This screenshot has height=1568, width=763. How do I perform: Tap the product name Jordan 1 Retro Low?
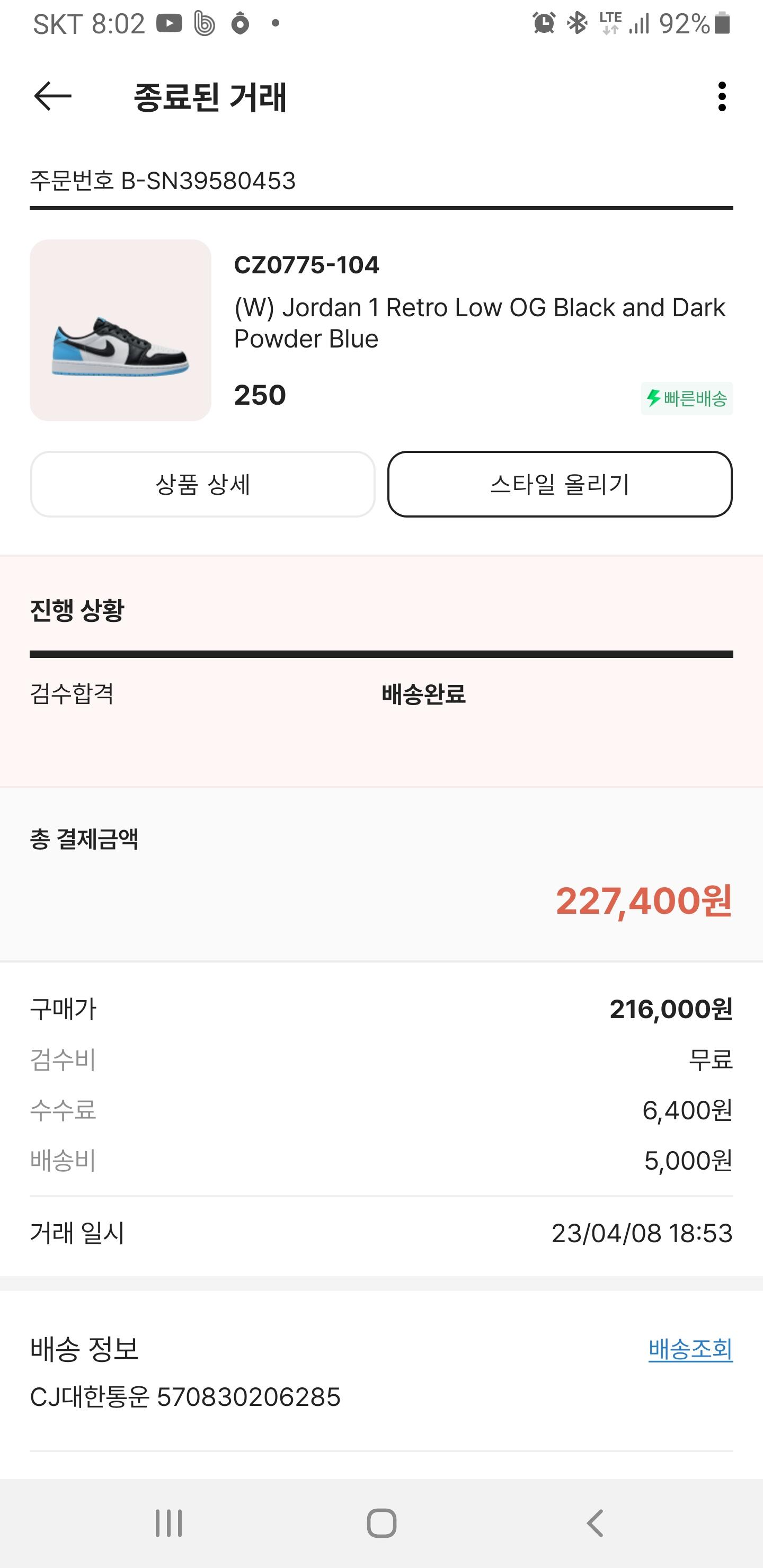click(479, 323)
